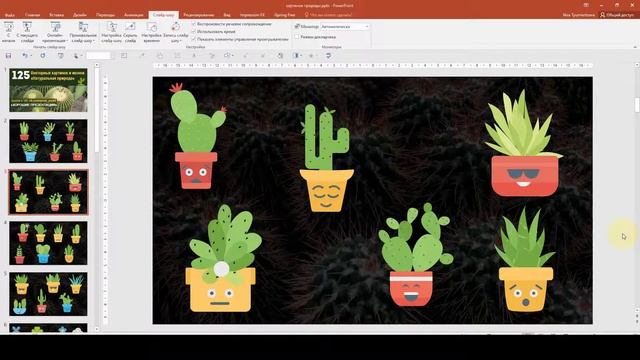
Task: Start show from current slide
Action: coord(27,32)
